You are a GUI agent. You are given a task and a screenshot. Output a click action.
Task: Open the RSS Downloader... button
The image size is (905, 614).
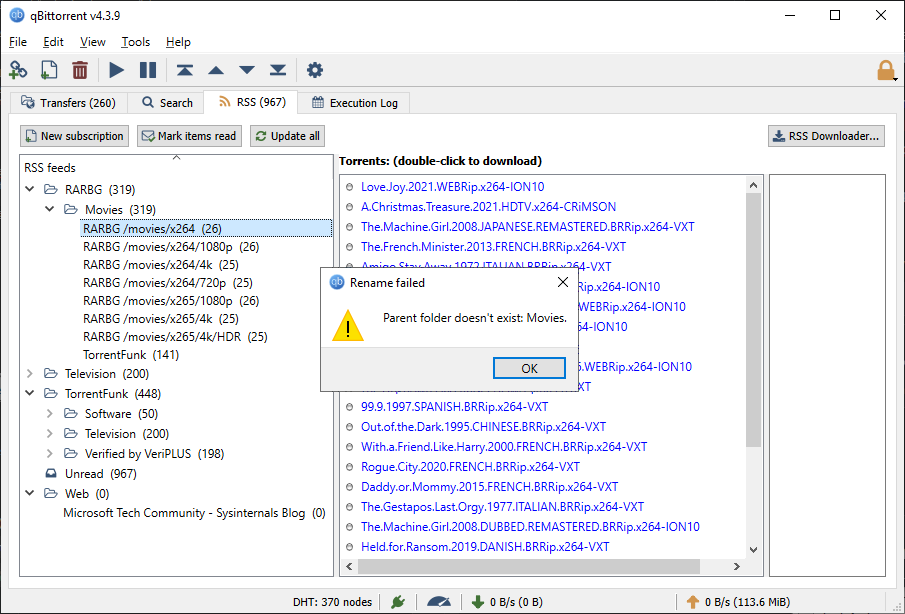point(826,136)
